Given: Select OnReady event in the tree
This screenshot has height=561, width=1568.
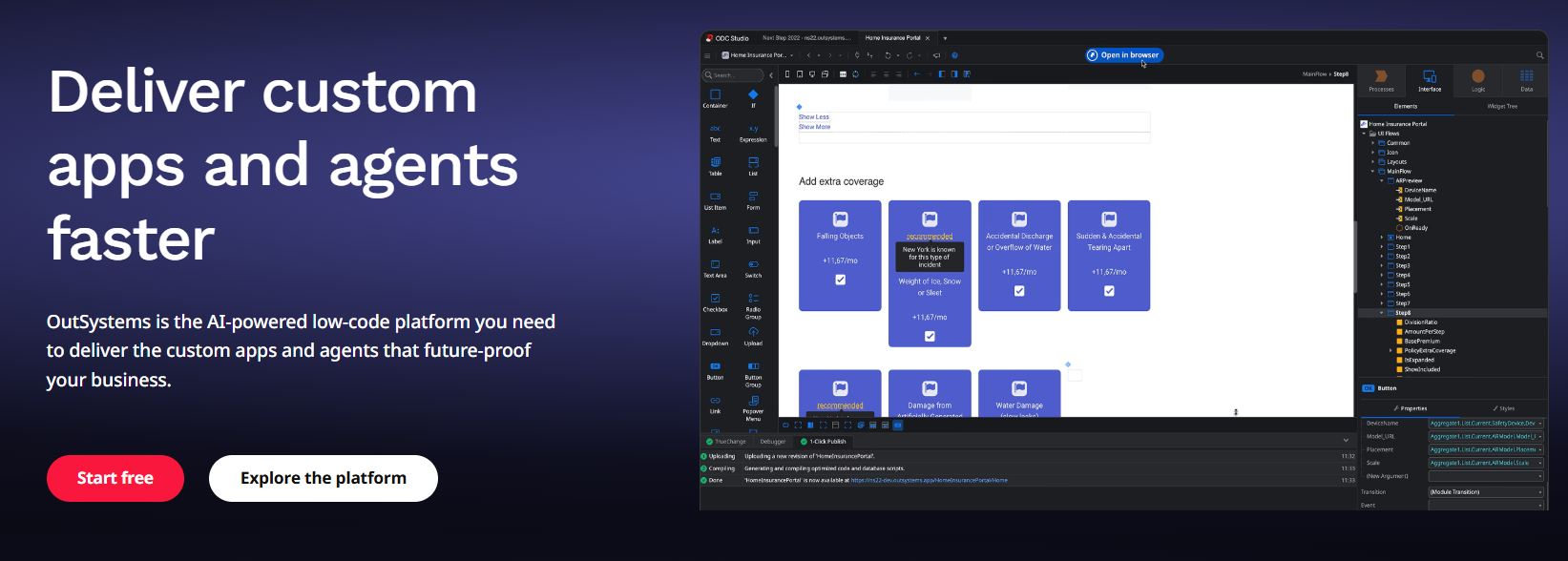Looking at the screenshot, I should click(1416, 228).
